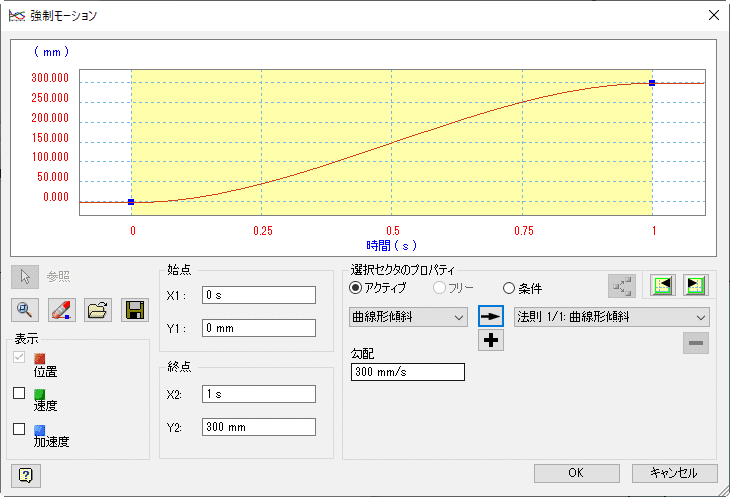This screenshot has height=497, width=730.
Task: Click the zoom magnifier icon
Action: coord(25,310)
